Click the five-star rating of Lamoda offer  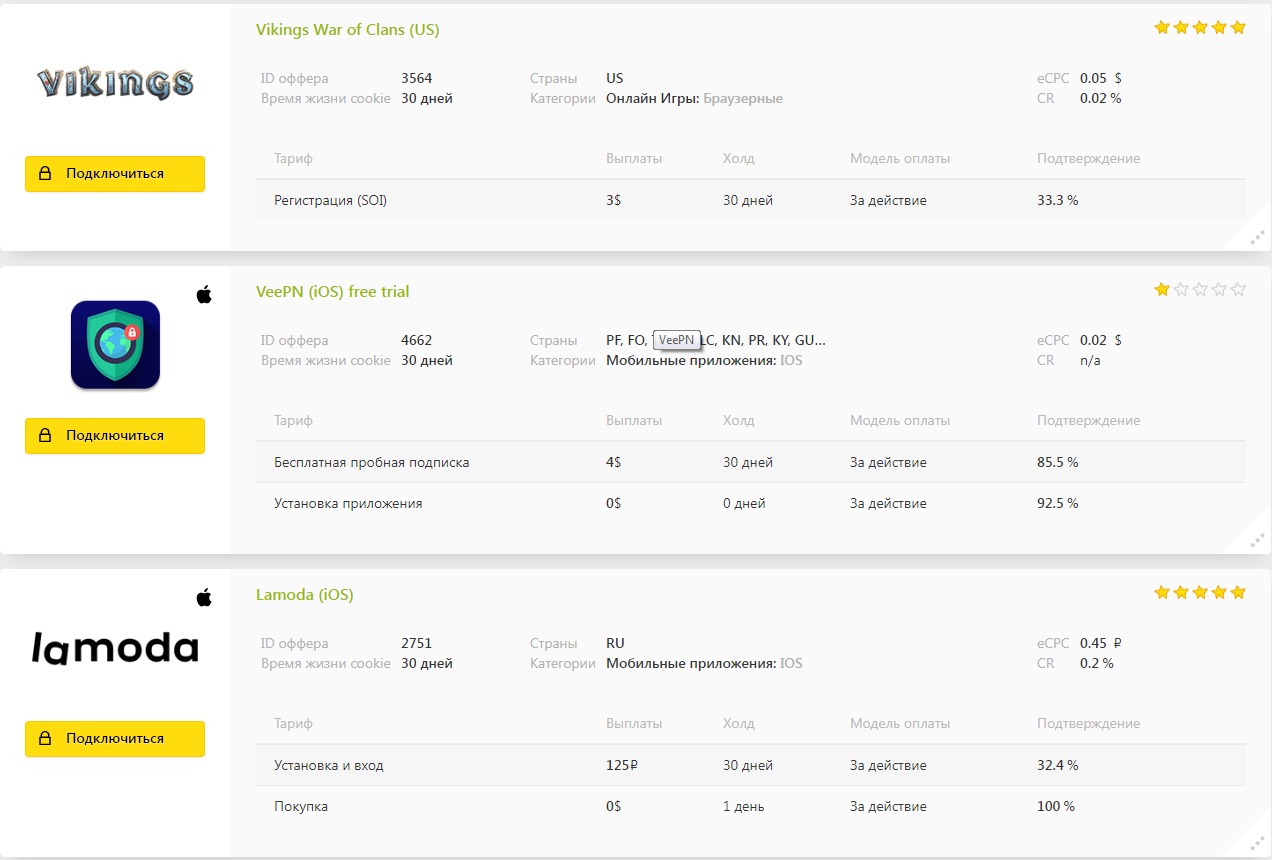(1199, 593)
